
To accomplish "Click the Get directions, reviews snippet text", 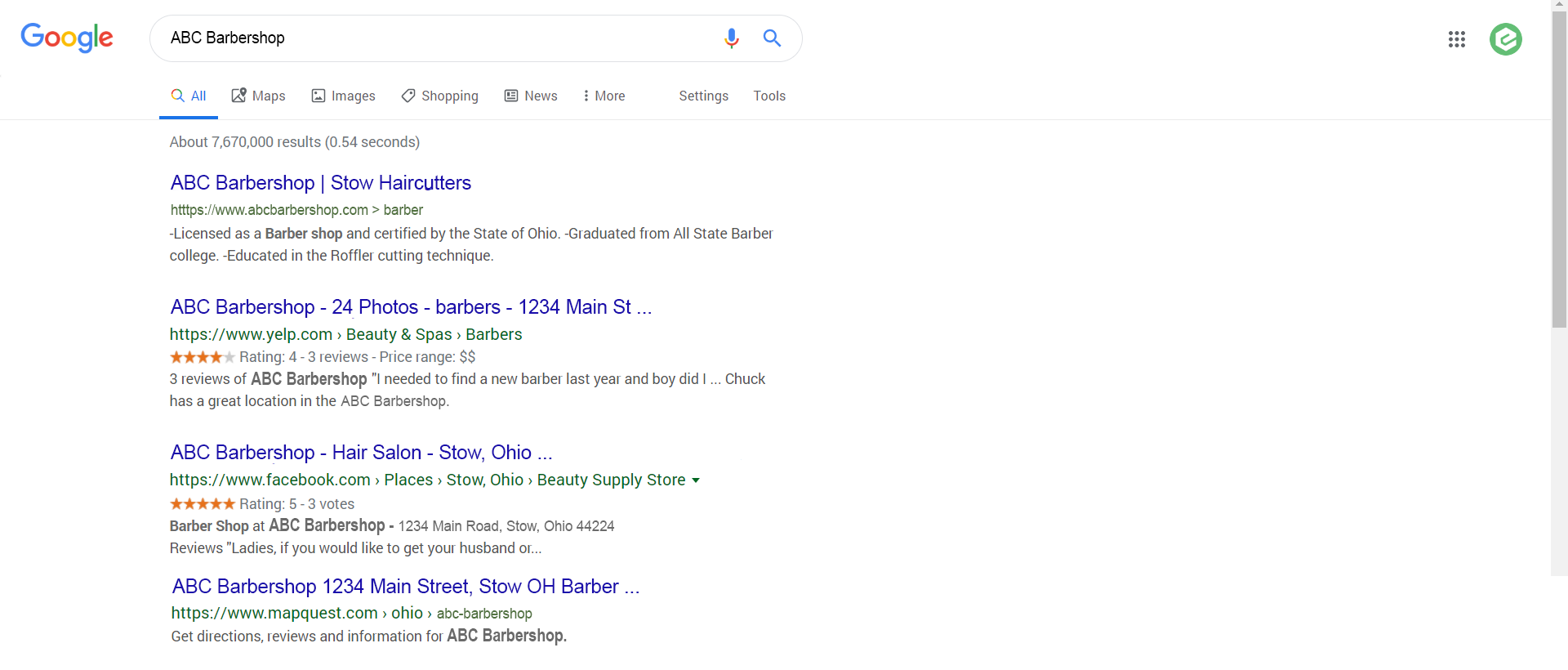I will [369, 636].
